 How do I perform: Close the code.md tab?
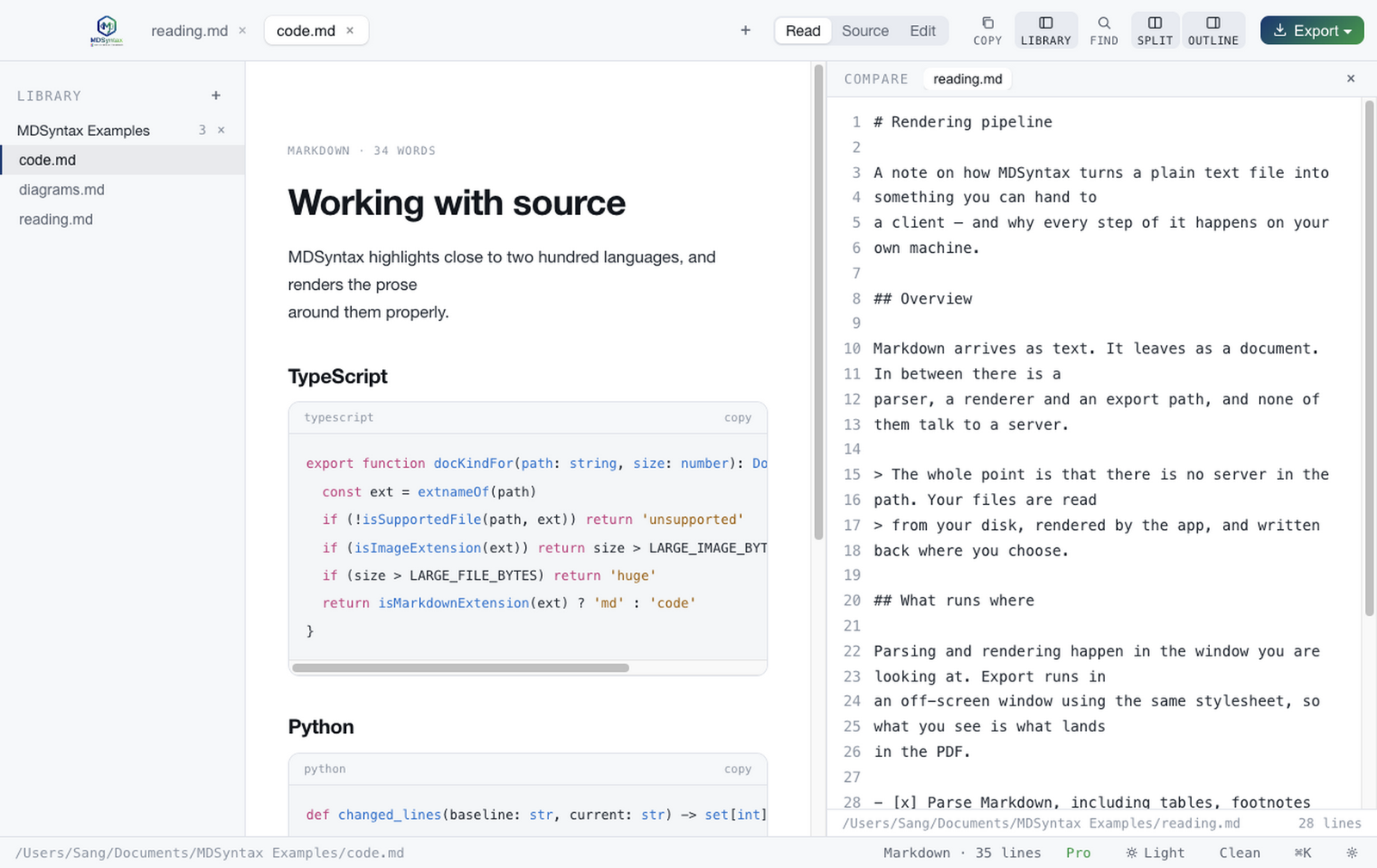pyautogui.click(x=350, y=30)
